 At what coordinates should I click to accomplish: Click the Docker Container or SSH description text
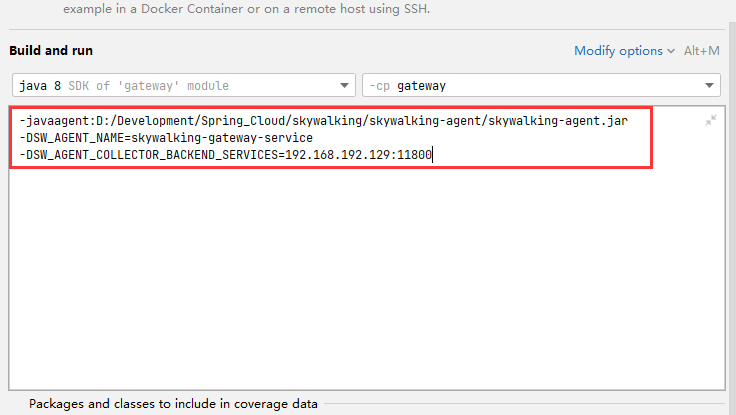(x=246, y=8)
